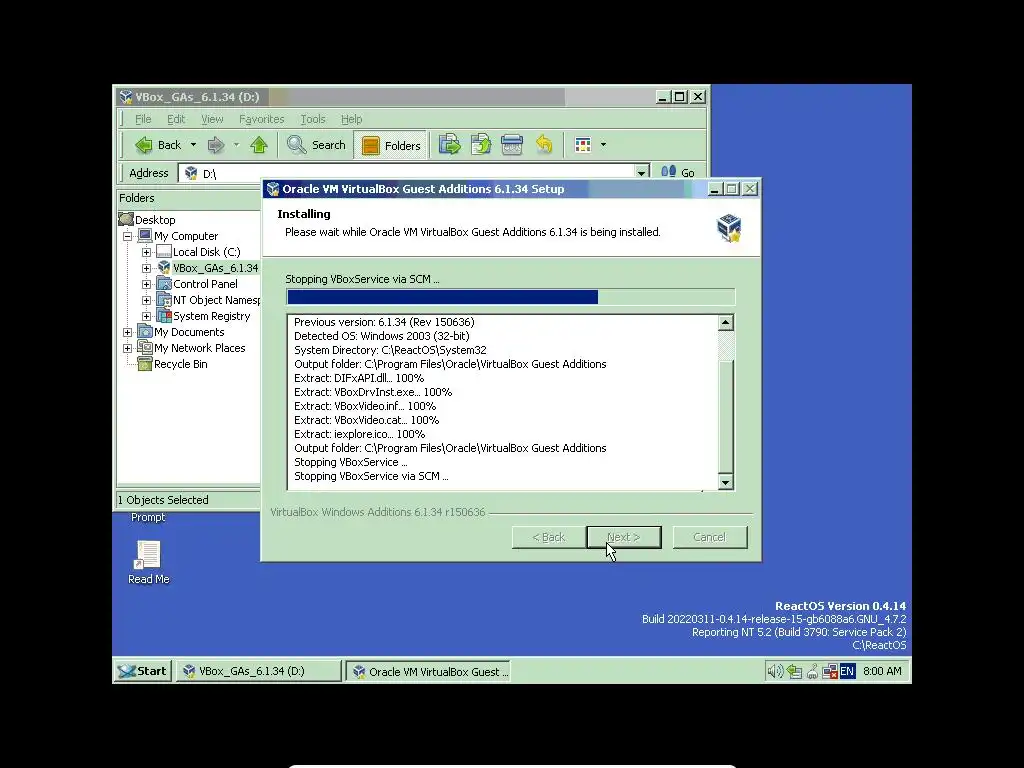Toggle the Folders pane button

(x=391, y=146)
